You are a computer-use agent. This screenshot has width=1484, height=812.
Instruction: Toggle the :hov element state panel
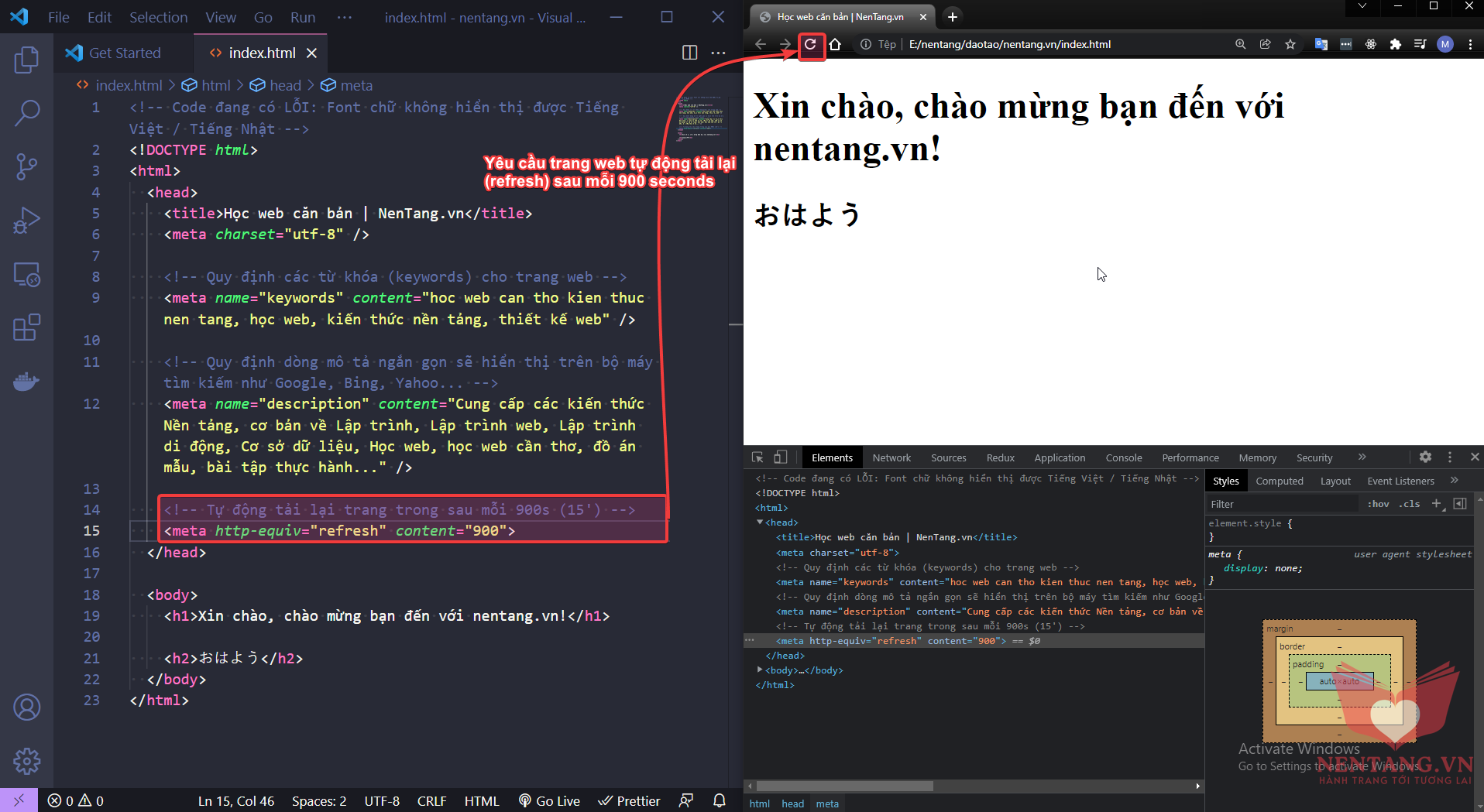coord(1378,504)
